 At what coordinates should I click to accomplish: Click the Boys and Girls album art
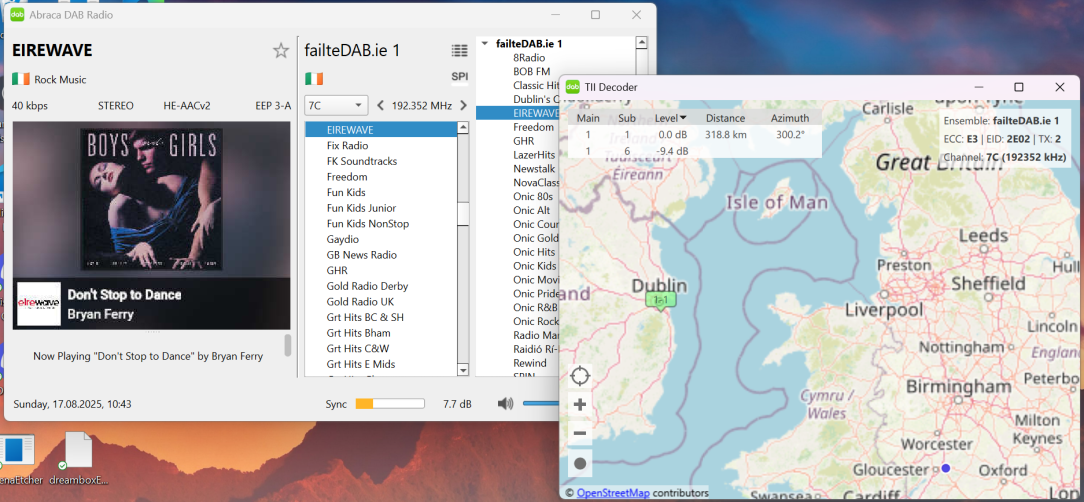click(151, 199)
